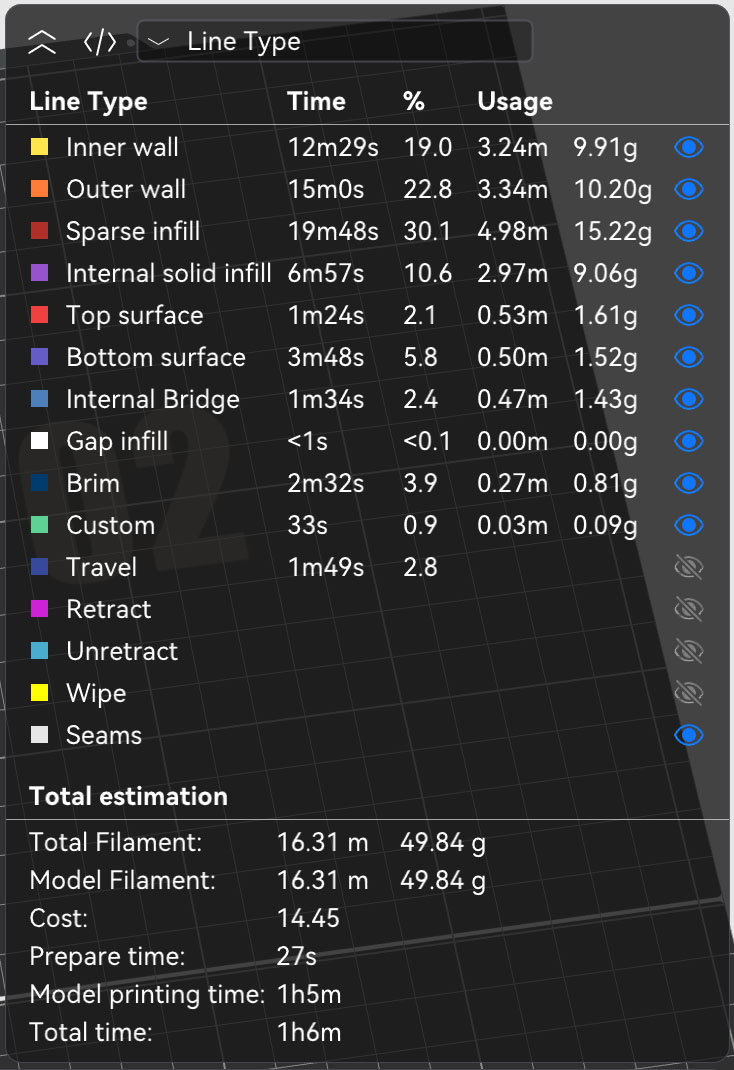Toggle Internal solid infill visibility
This screenshot has width=734, height=1070.
[x=689, y=274]
